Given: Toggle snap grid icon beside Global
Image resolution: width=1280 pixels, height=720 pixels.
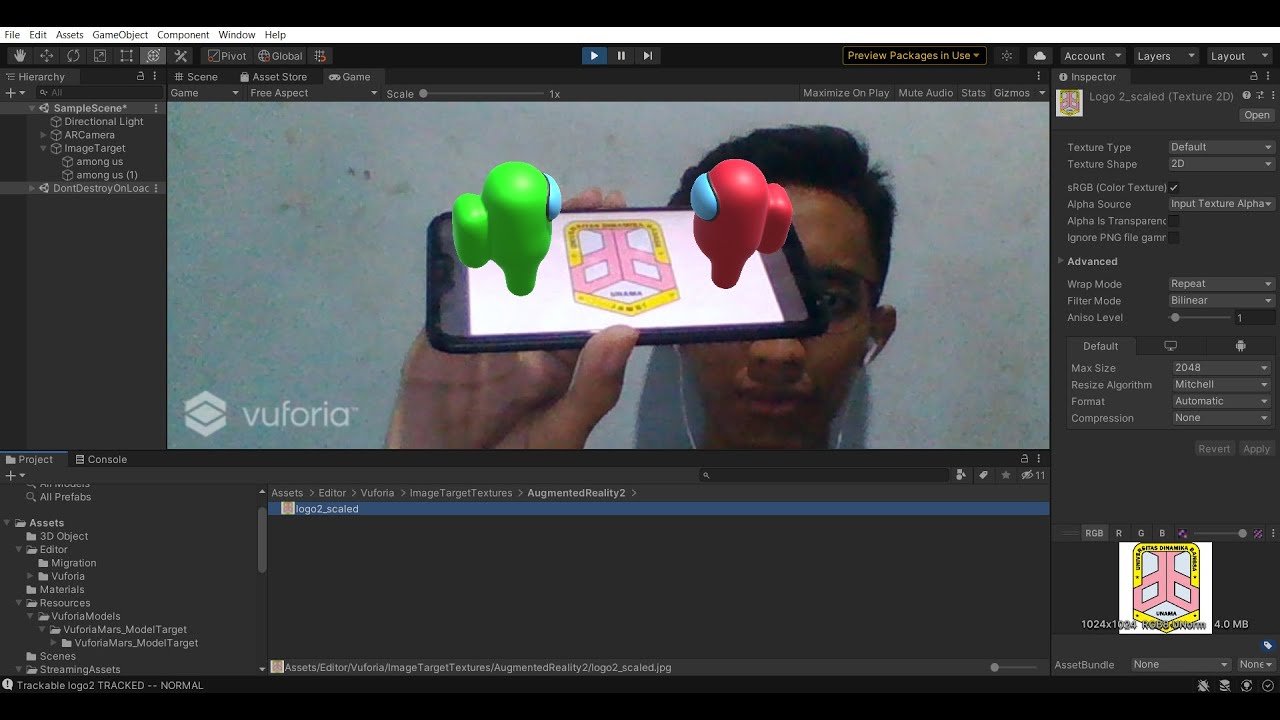Looking at the screenshot, I should (x=320, y=56).
